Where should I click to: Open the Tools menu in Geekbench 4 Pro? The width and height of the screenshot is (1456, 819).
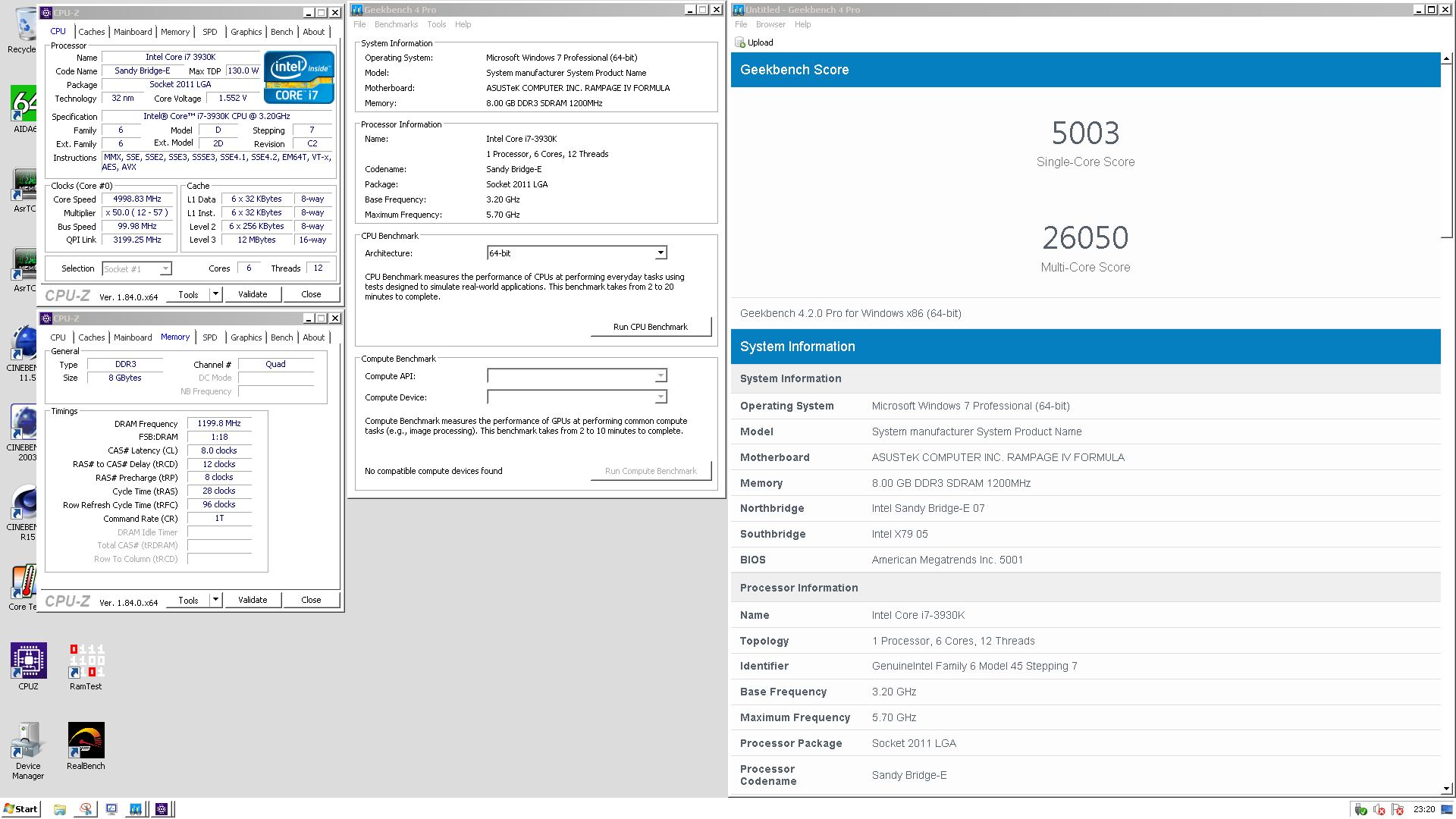pos(437,24)
